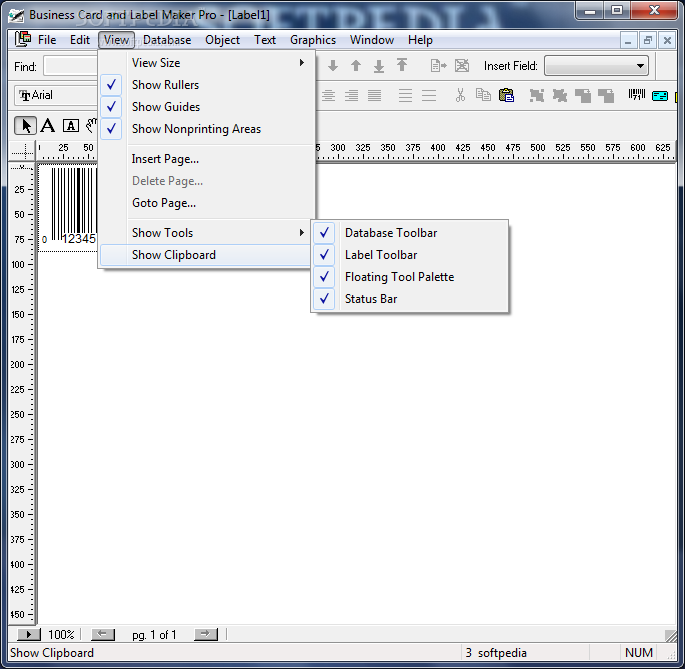
Task: Expand the View Size submenu
Action: pyautogui.click(x=206, y=63)
